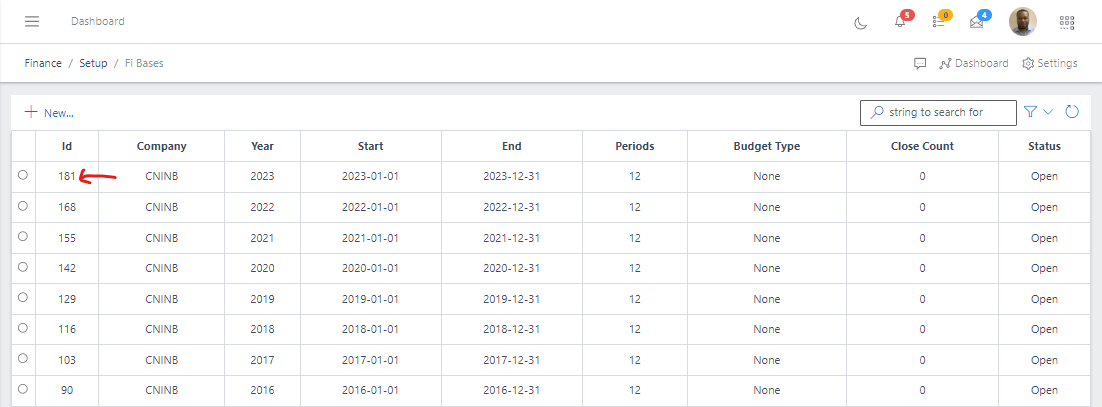1102x407 pixels.
Task: Click Fi Bases breadcrumb
Action: coord(144,63)
